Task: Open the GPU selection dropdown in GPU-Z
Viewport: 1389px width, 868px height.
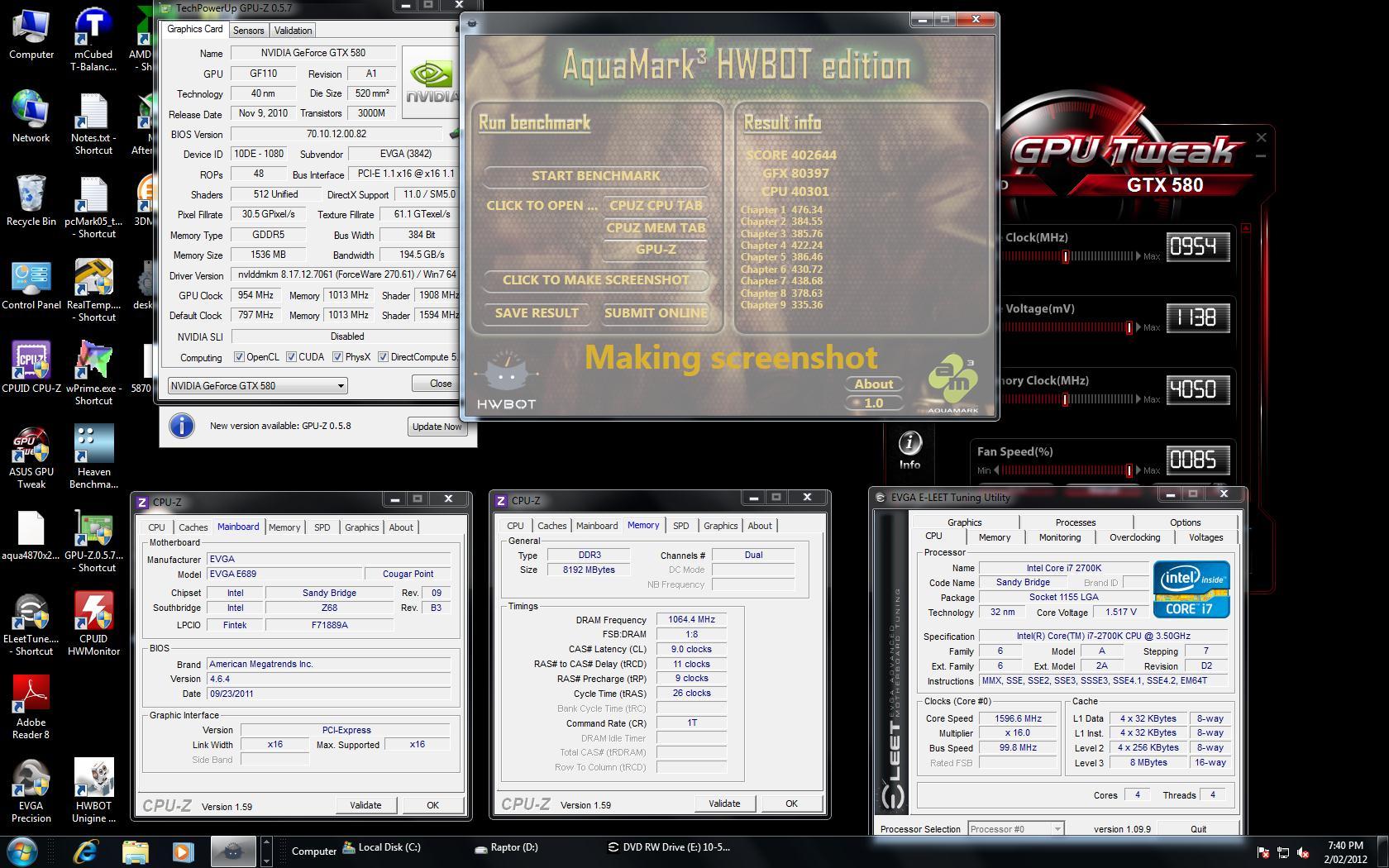Action: pos(257,385)
